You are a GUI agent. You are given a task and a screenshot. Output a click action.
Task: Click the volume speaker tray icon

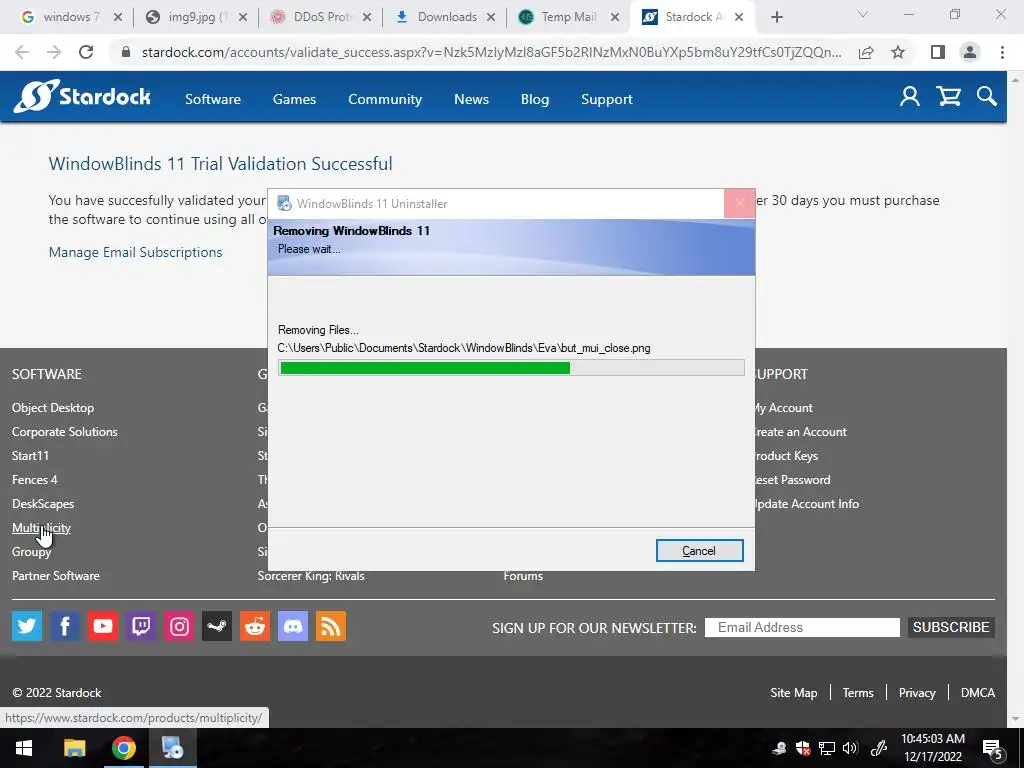pos(850,748)
